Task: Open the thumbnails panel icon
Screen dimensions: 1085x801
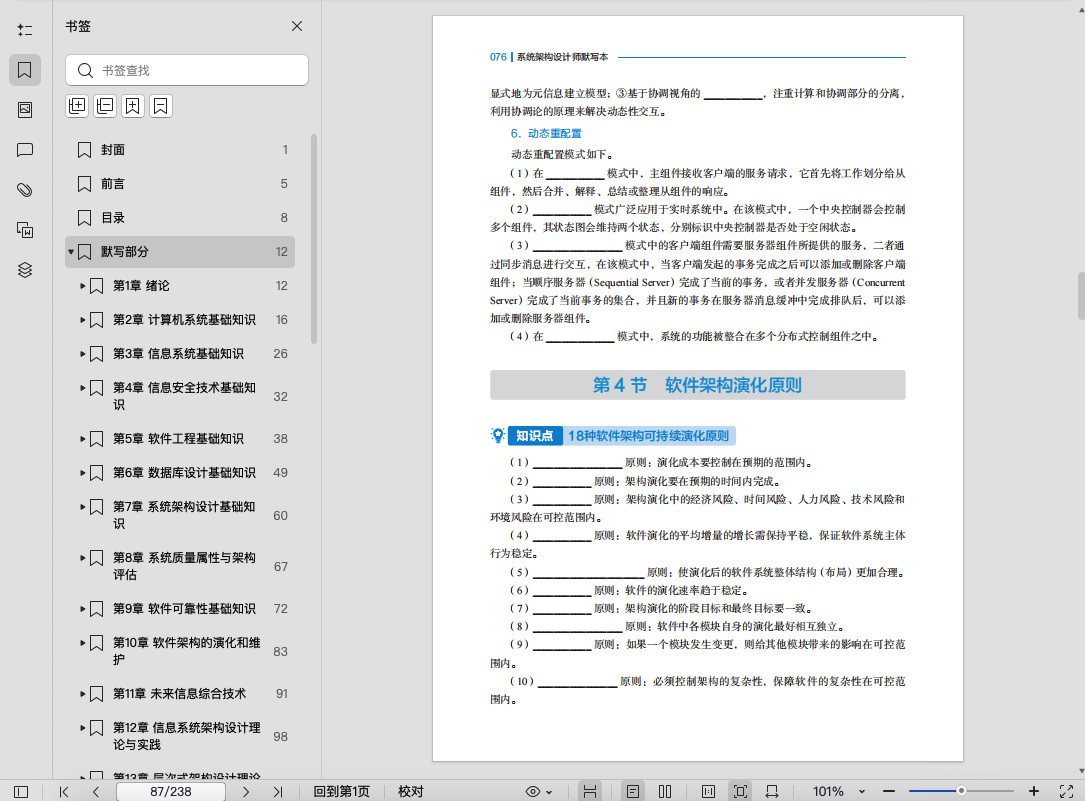Action: click(x=25, y=110)
